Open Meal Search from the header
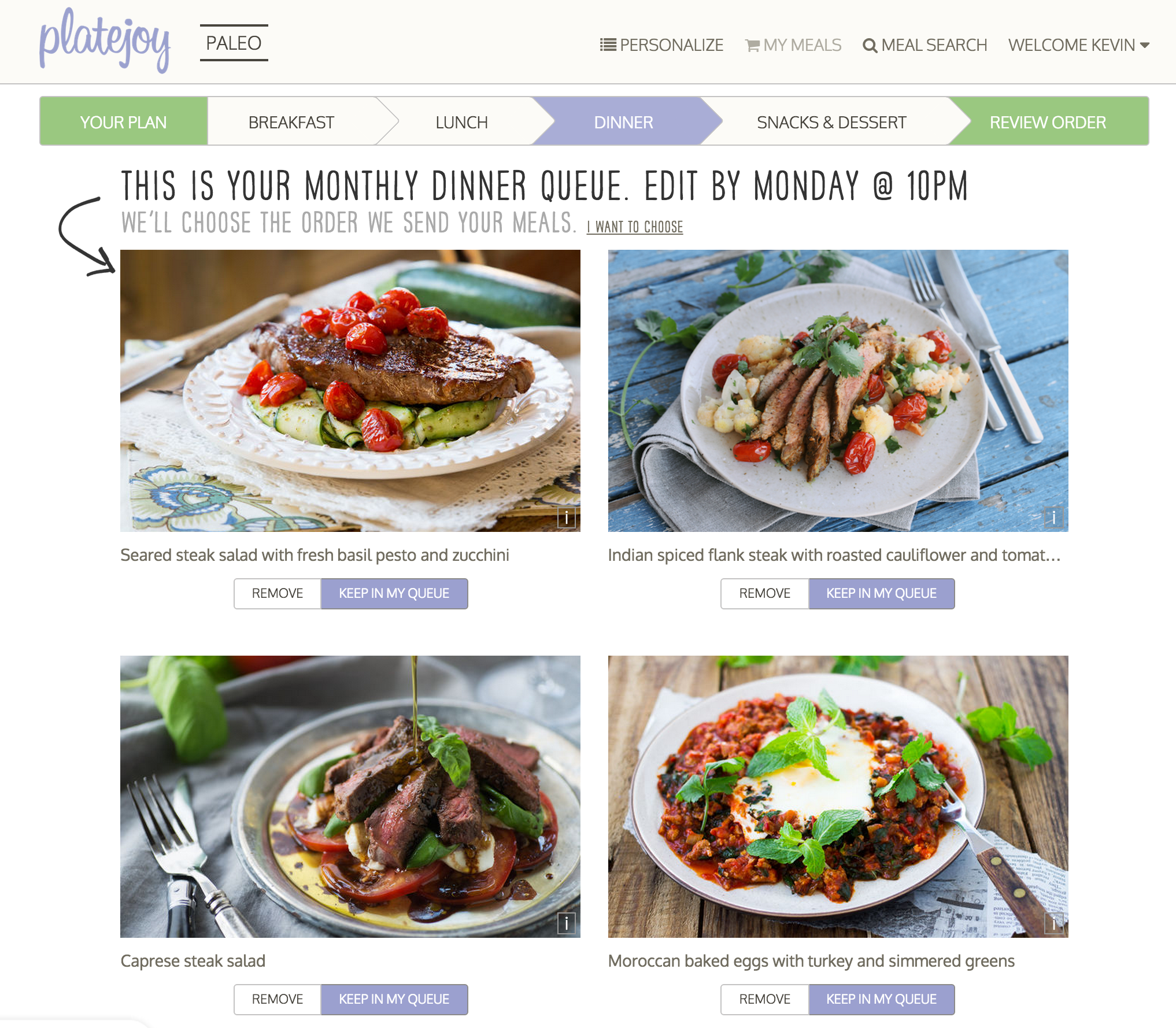The width and height of the screenshot is (1176, 1028). [x=924, y=45]
